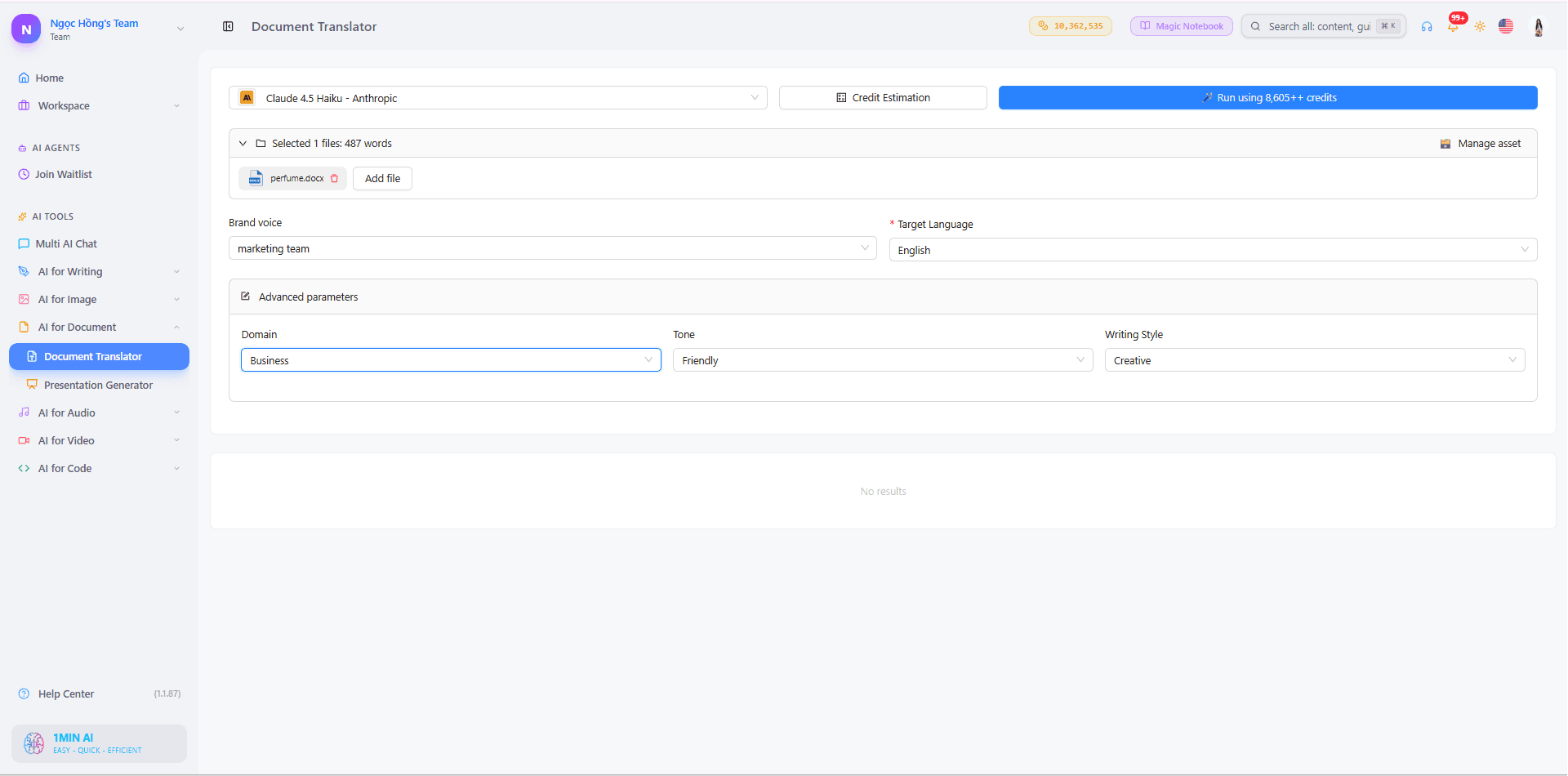
Task: Open notifications bell with 99+ badge
Action: [x=1453, y=26]
